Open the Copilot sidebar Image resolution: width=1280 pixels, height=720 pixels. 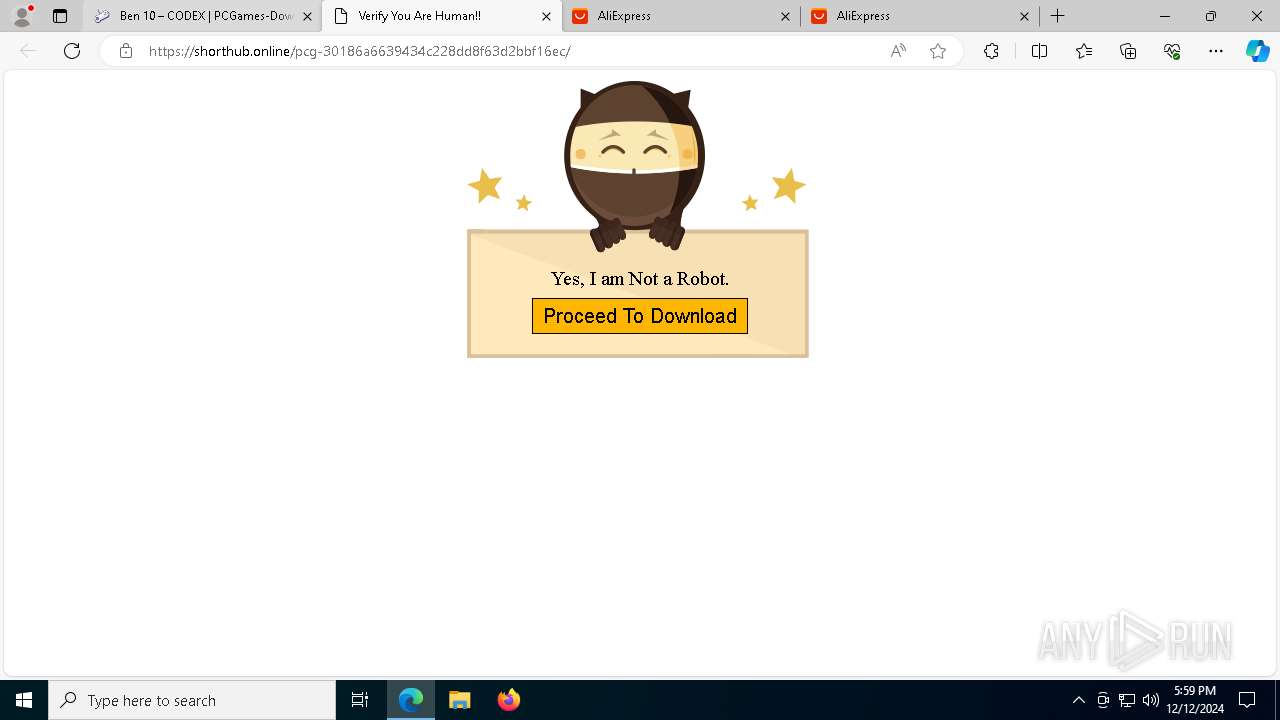[1258, 51]
